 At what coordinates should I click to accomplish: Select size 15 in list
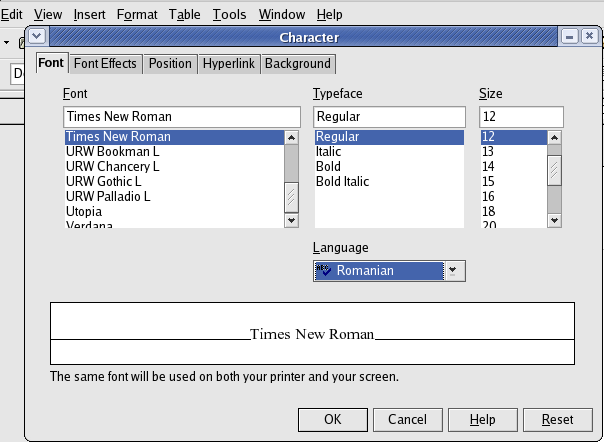pyautogui.click(x=514, y=182)
